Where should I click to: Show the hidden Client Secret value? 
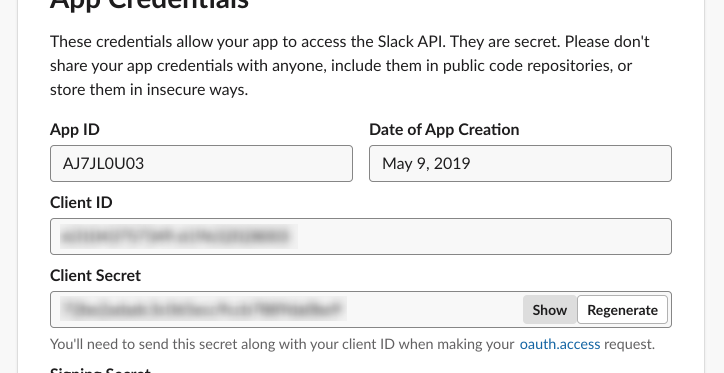(549, 310)
